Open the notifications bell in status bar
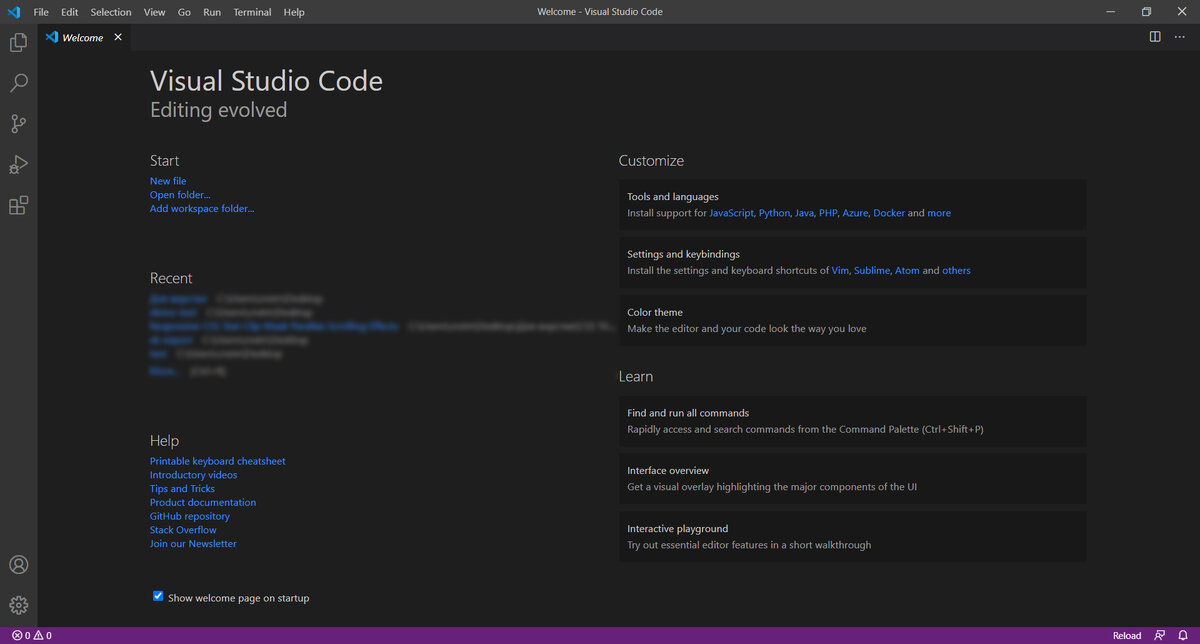Screen dimensions: 1200x644 pos(1184,635)
